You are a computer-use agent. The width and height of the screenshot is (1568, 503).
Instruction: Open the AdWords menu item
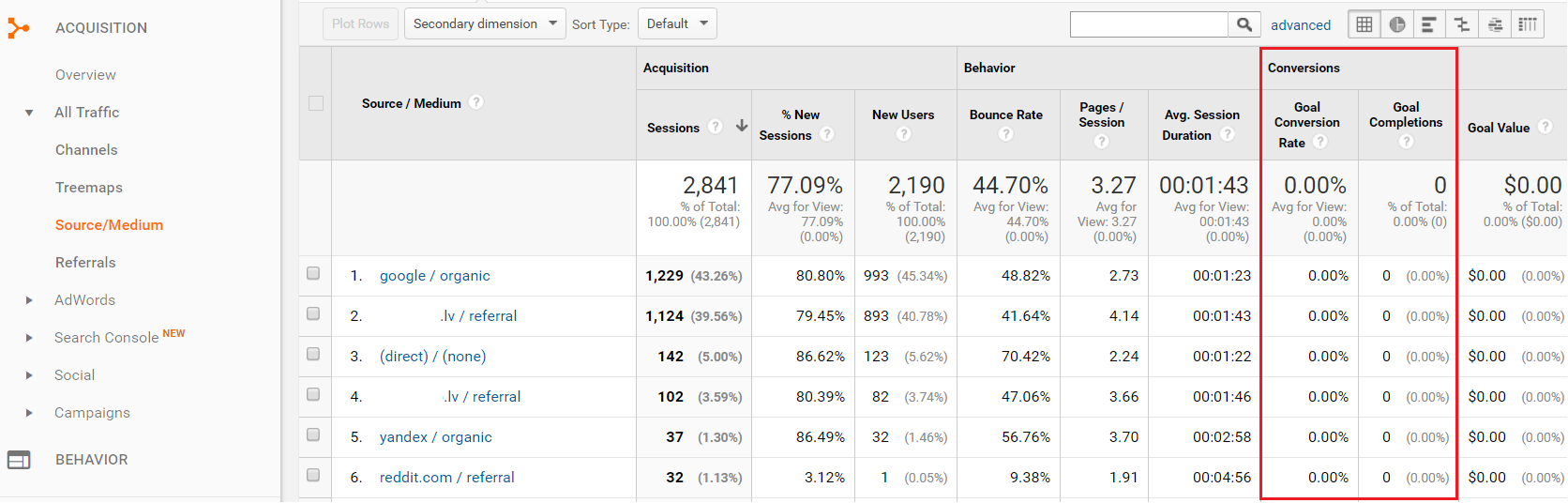(x=85, y=300)
